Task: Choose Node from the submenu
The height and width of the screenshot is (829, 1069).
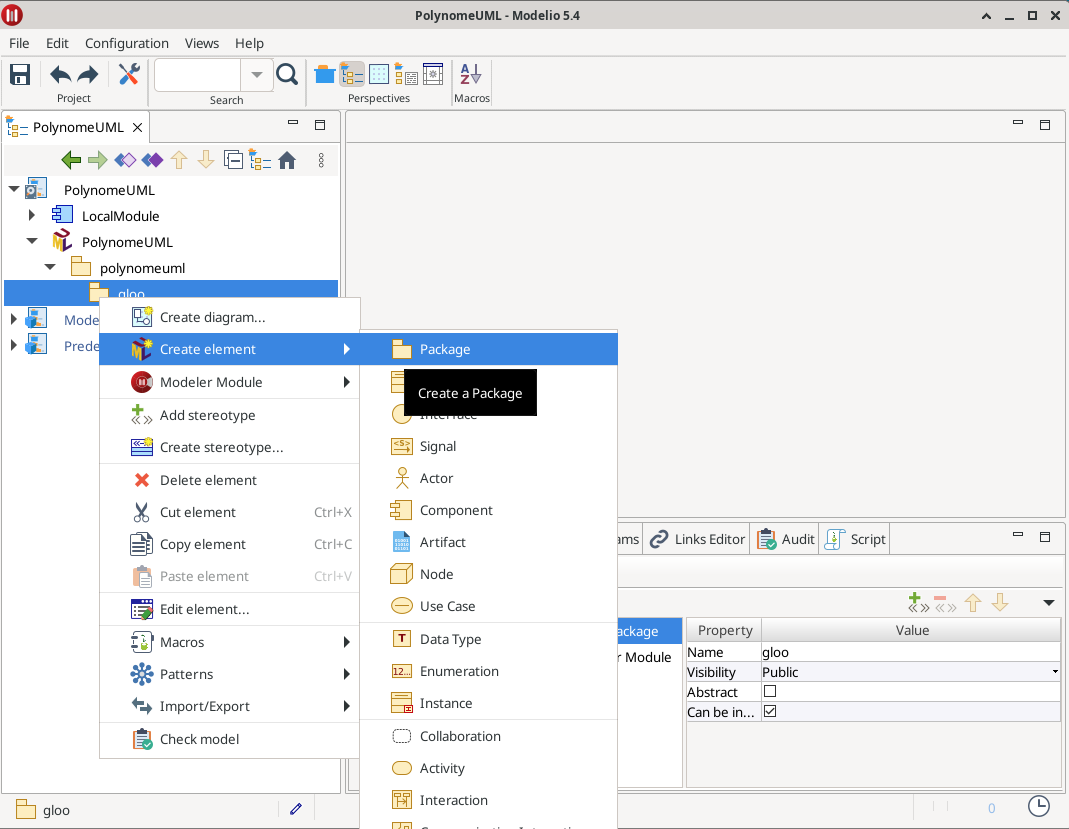Action: (x=488, y=574)
